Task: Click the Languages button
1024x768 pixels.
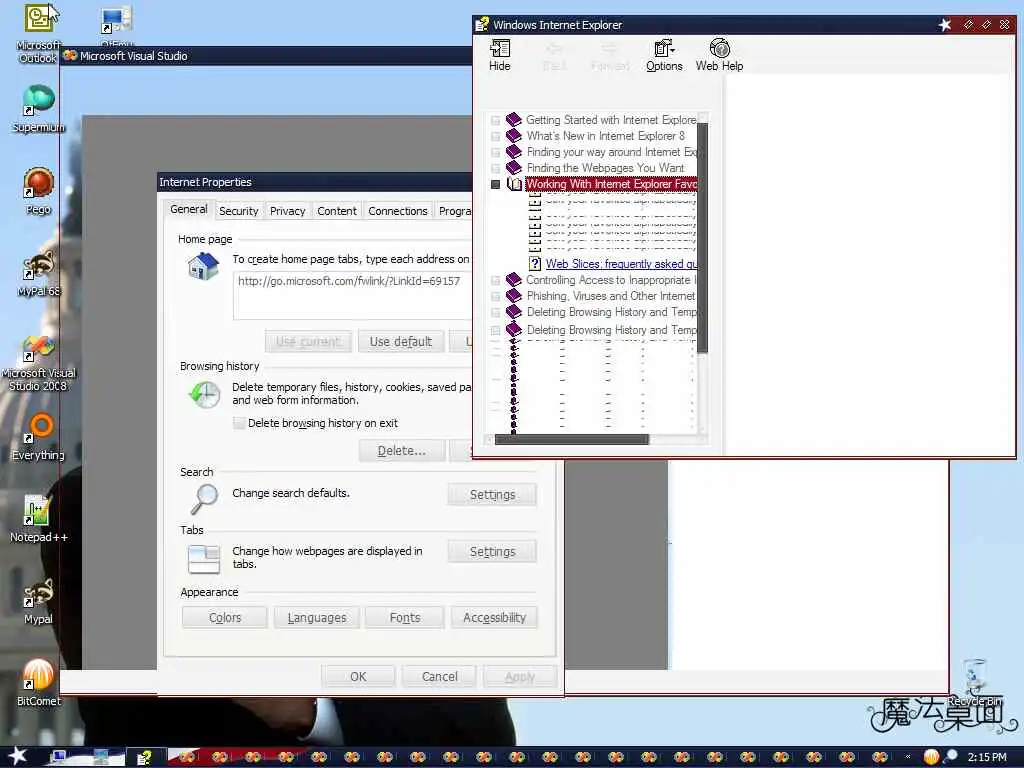Action: tap(317, 617)
